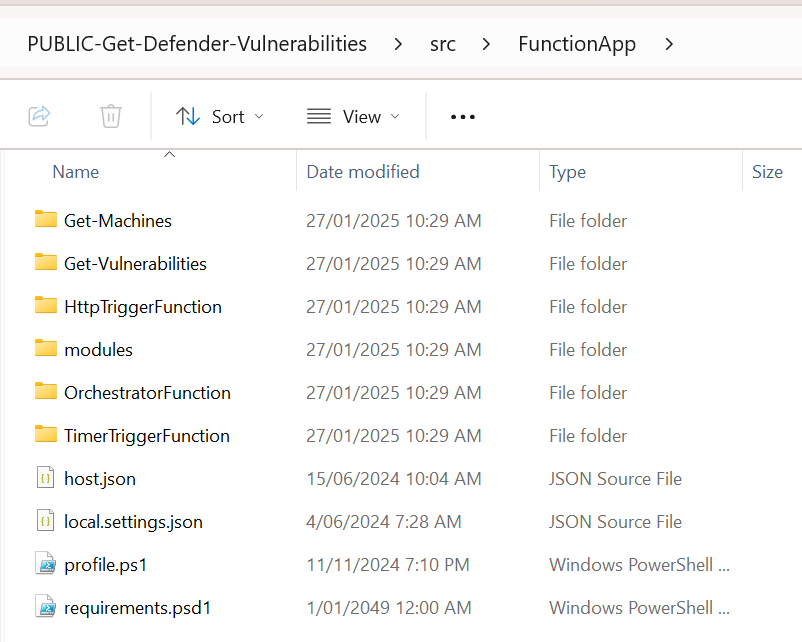Viewport: 802px width, 642px height.
Task: Select the OrchestratorFunction folder icon
Action: (x=46, y=391)
